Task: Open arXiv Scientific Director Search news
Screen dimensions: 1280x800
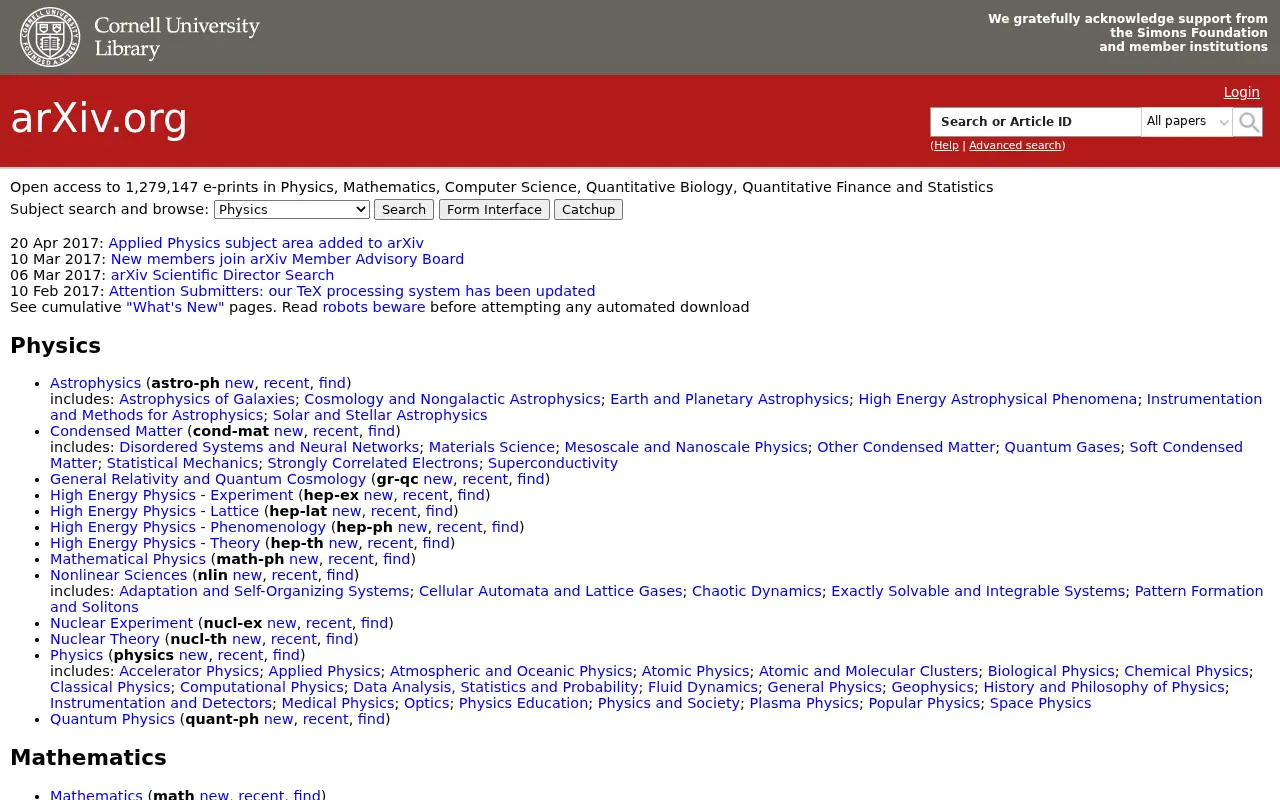Action: (x=222, y=275)
